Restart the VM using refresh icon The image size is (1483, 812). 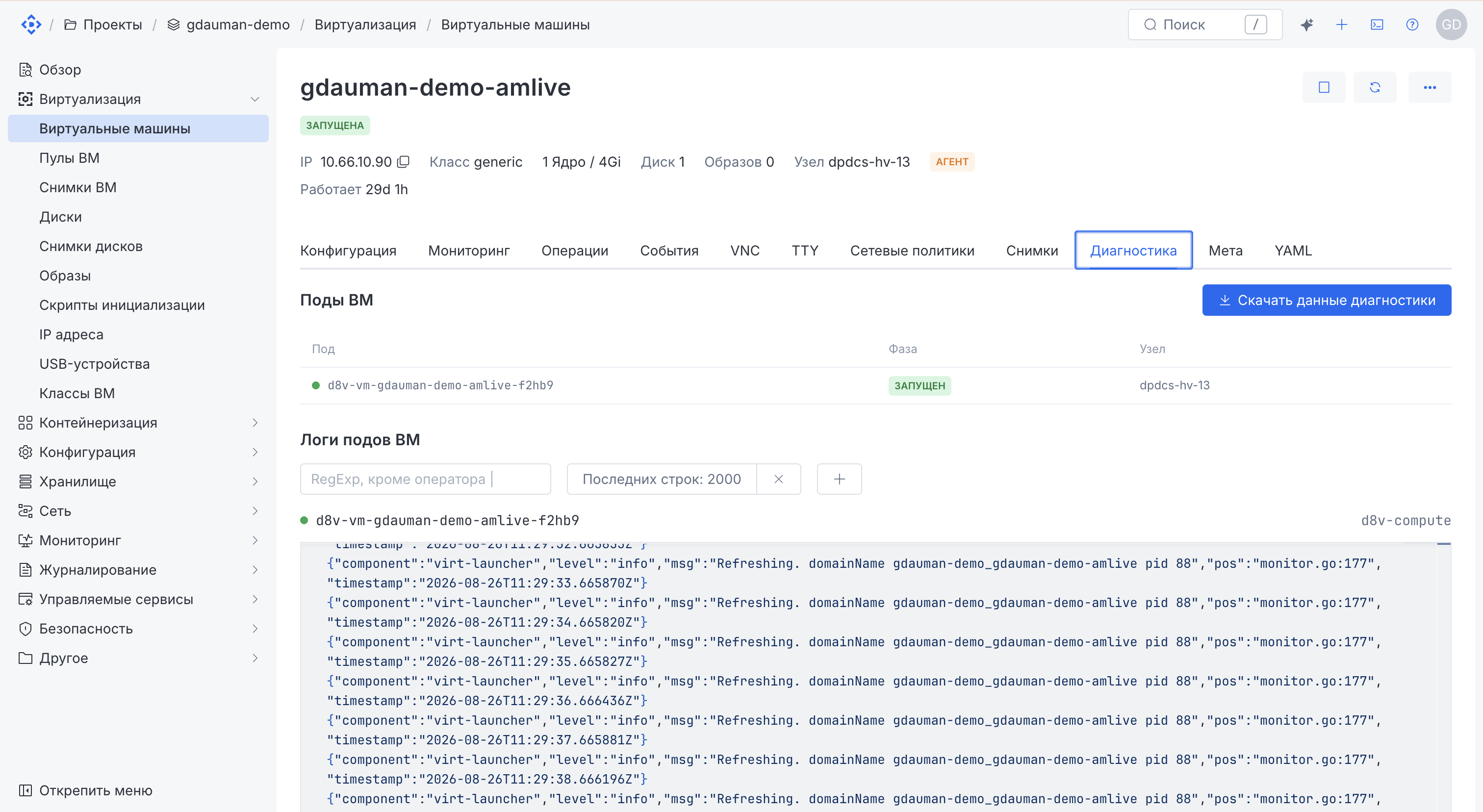coord(1375,87)
